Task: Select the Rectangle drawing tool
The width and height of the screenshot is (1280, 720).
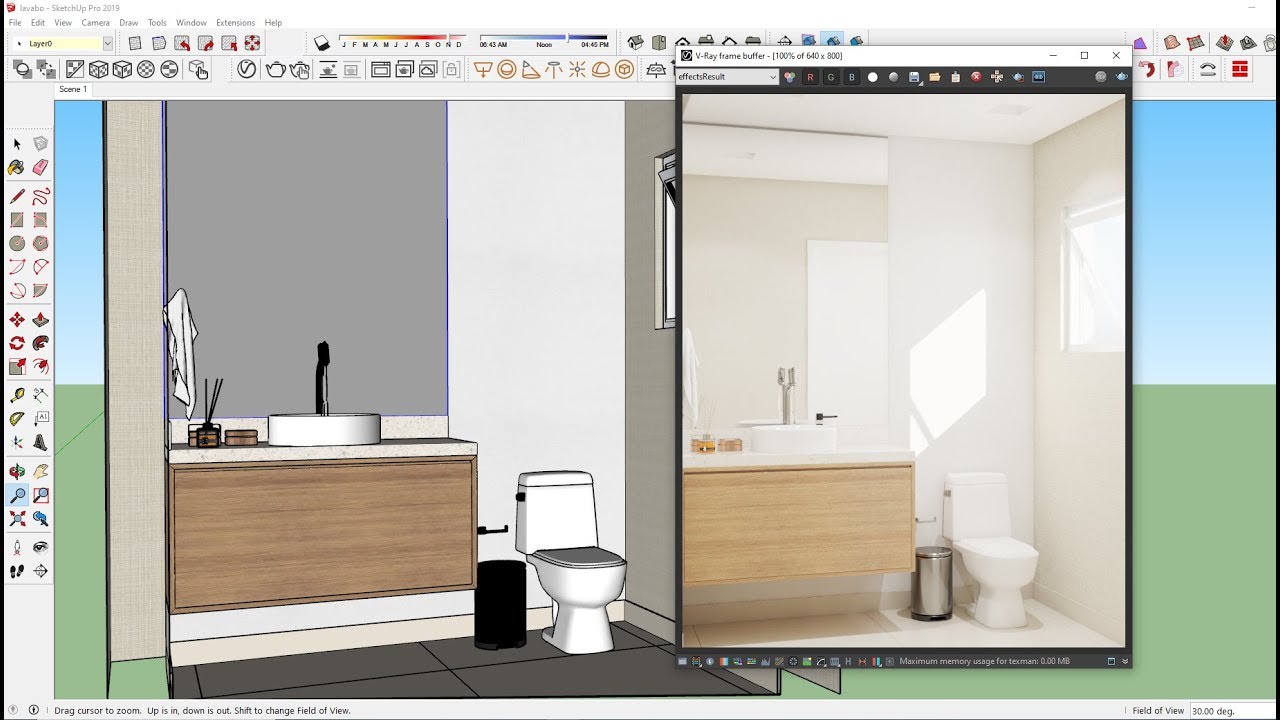Action: (17, 220)
